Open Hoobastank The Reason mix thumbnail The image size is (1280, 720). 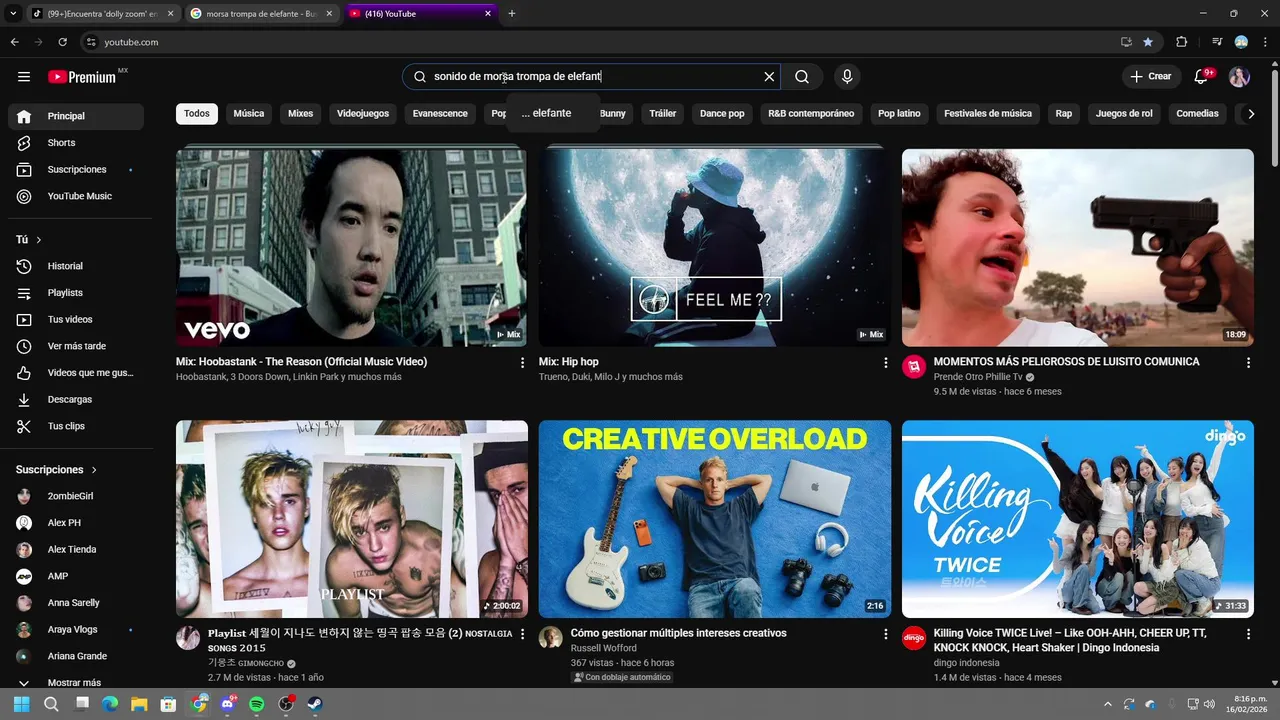click(351, 248)
